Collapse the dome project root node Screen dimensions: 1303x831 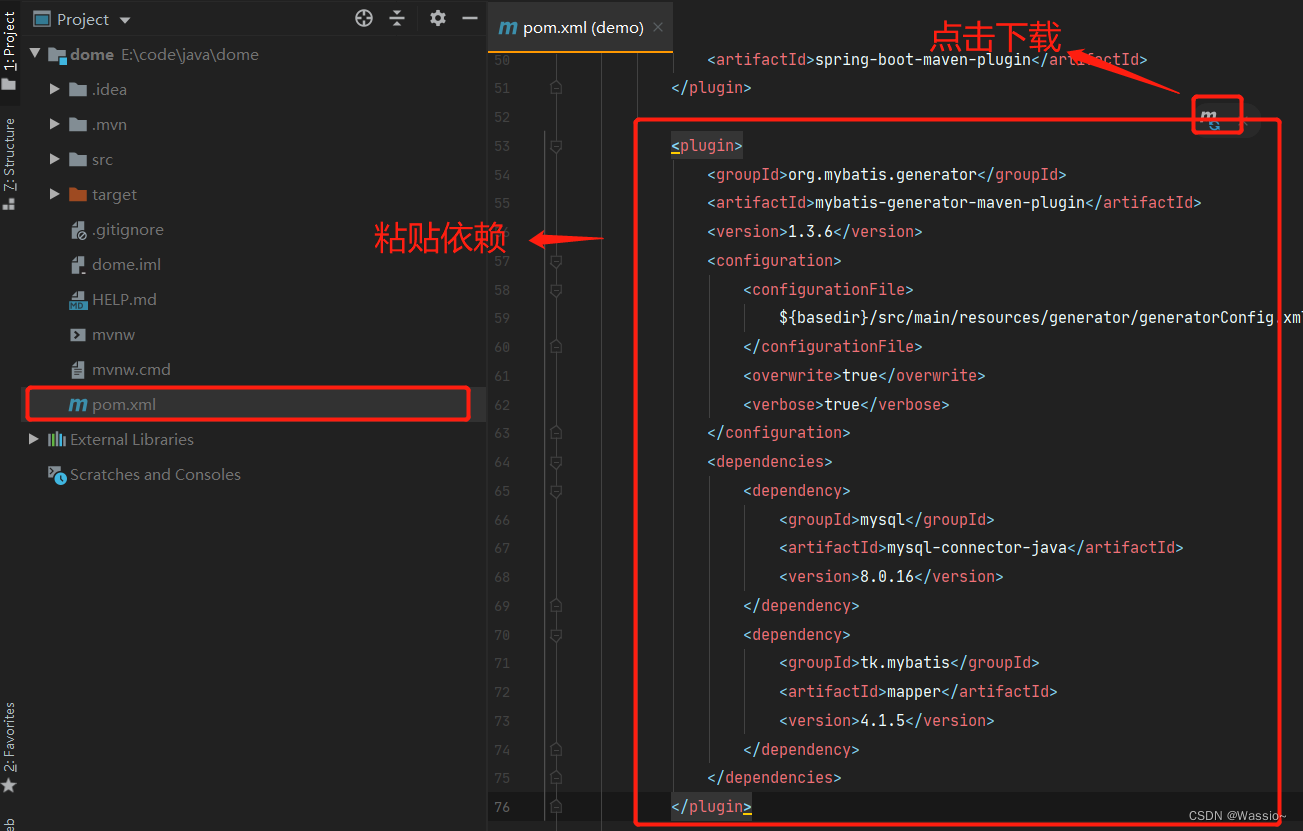coord(33,54)
